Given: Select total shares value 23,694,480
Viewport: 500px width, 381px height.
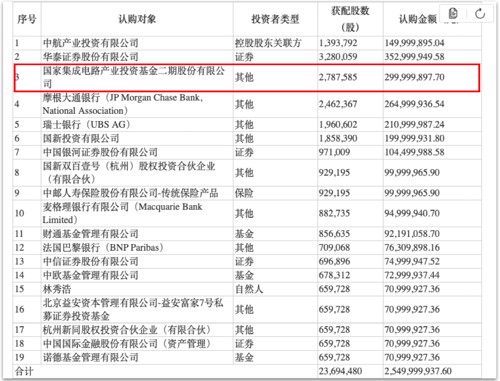Looking at the screenshot, I should tap(340, 371).
